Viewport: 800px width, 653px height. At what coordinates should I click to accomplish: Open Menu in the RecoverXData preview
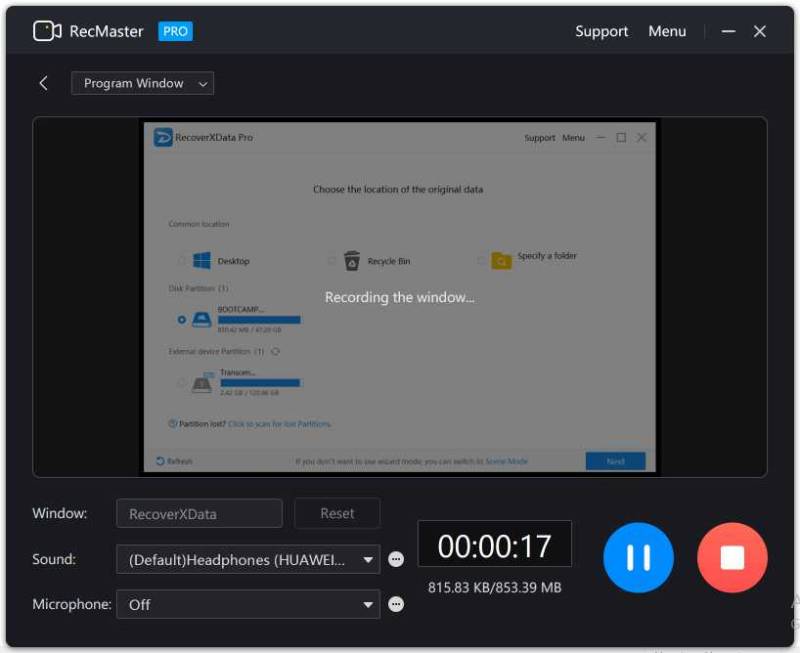pyautogui.click(x=573, y=138)
